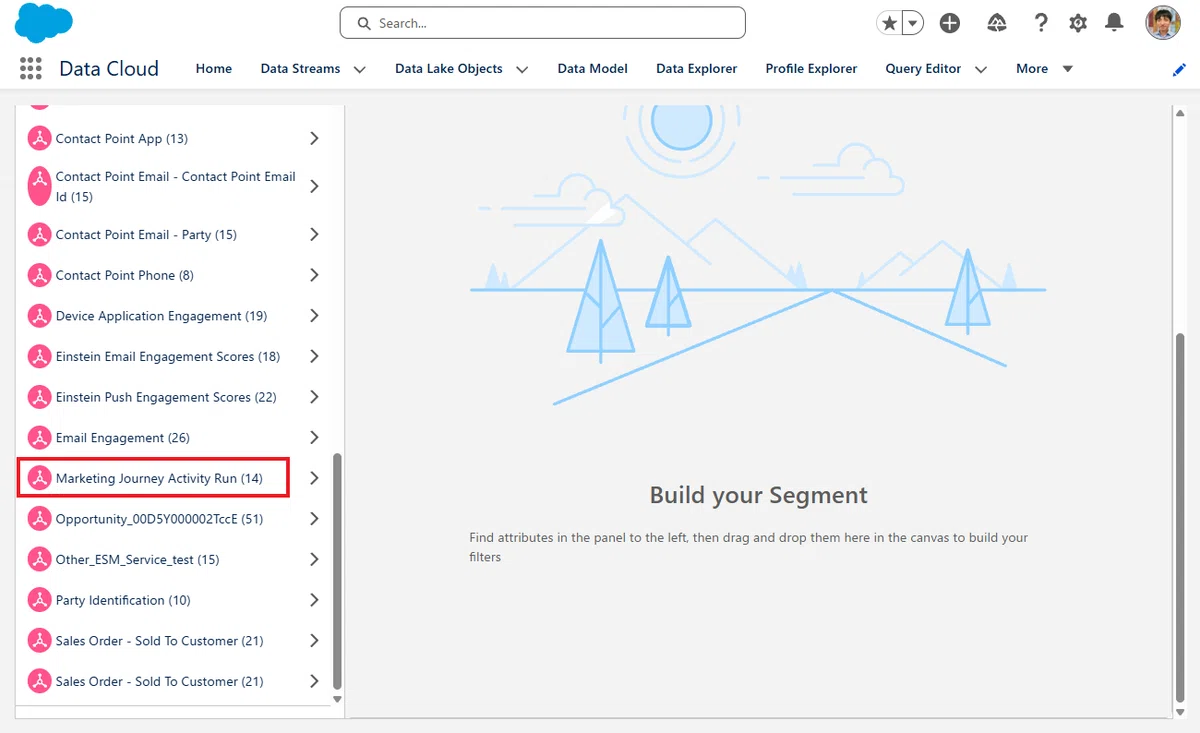Click the attribute panel scroll down arrow
This screenshot has height=733, width=1200.
337,699
